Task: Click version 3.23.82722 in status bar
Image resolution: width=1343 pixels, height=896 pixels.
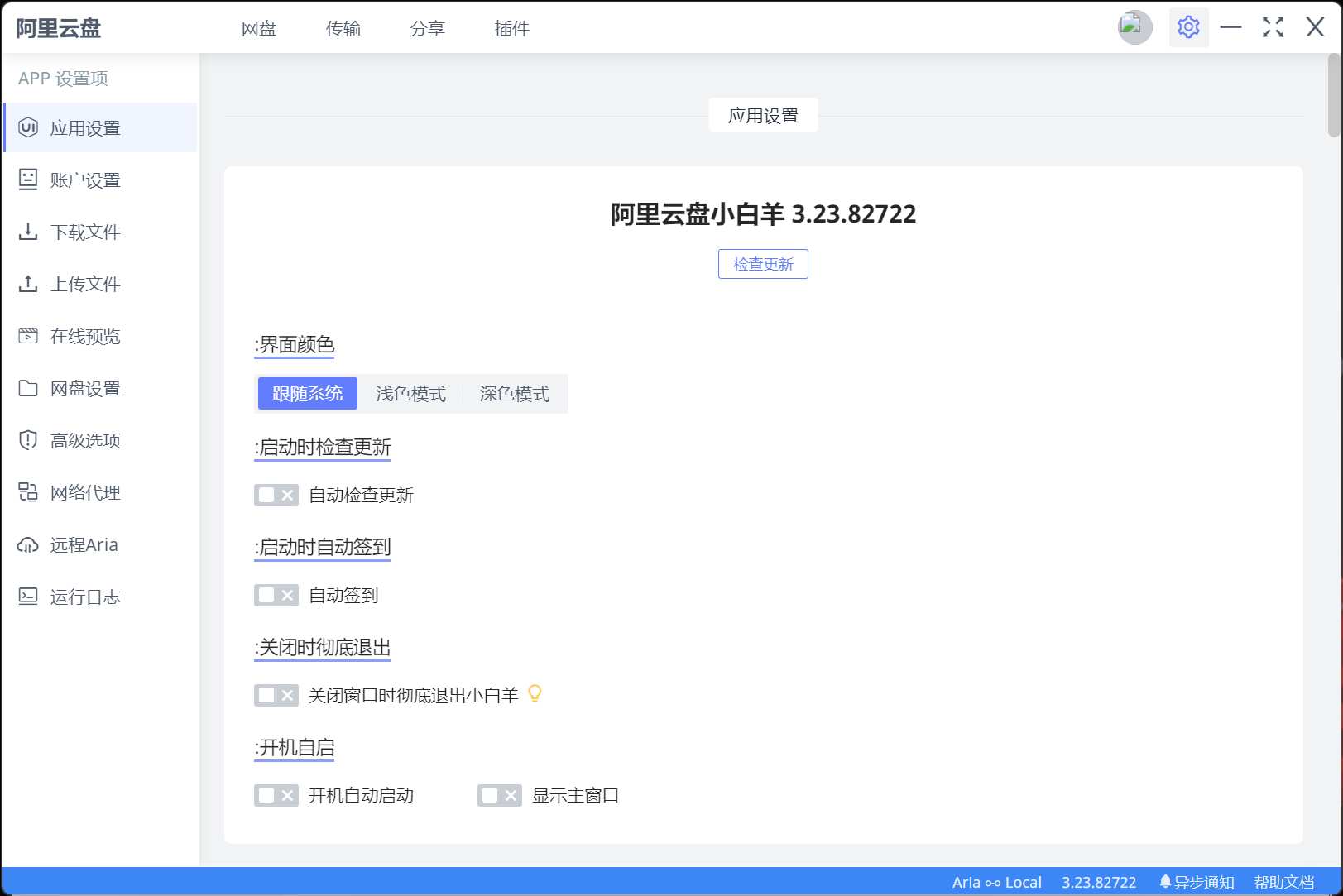Action: [x=1099, y=882]
